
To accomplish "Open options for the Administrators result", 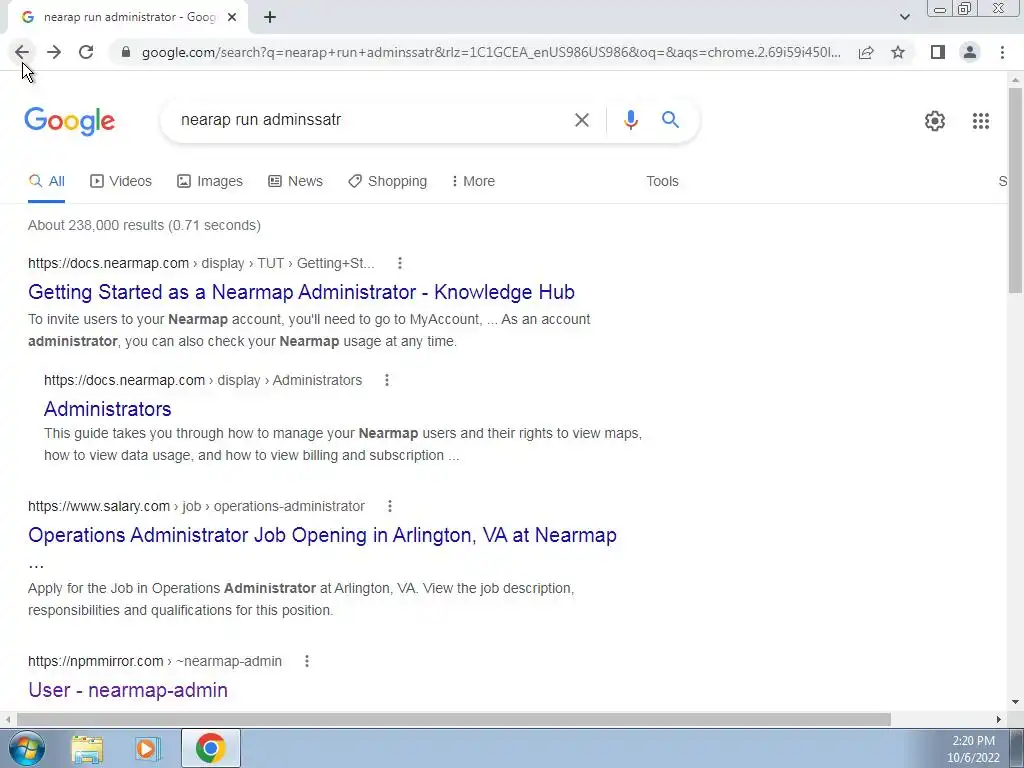I will coord(387,380).
